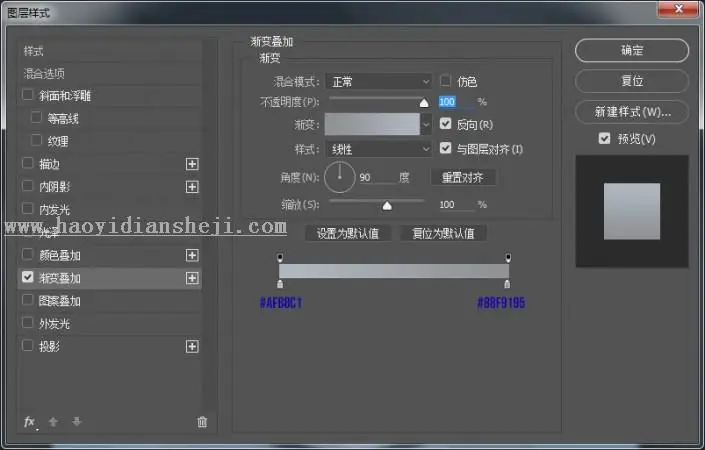Click the angle field showing 90
705x450 pixels.
[377, 178]
